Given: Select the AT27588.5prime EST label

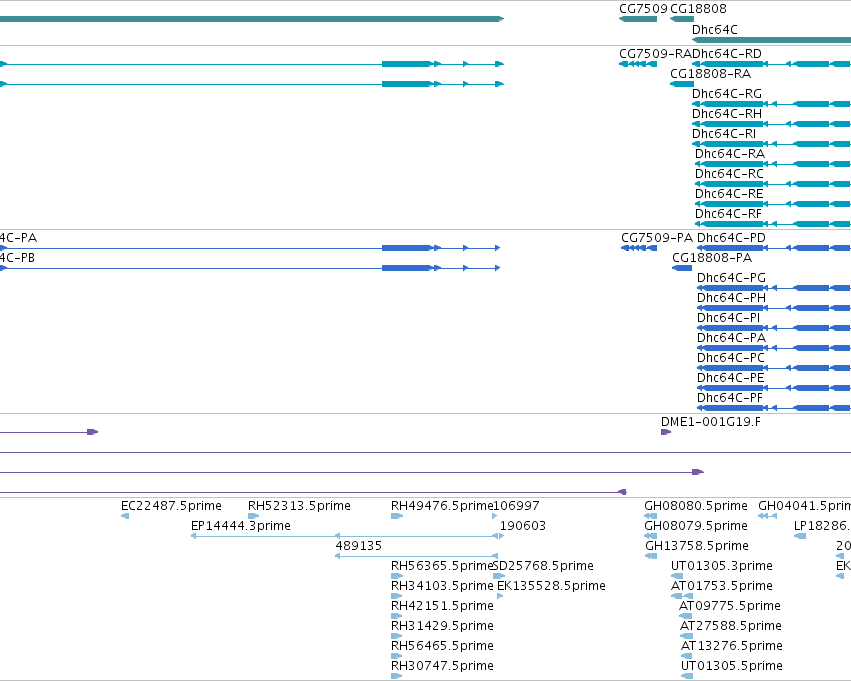Looking at the screenshot, I should tap(731, 627).
